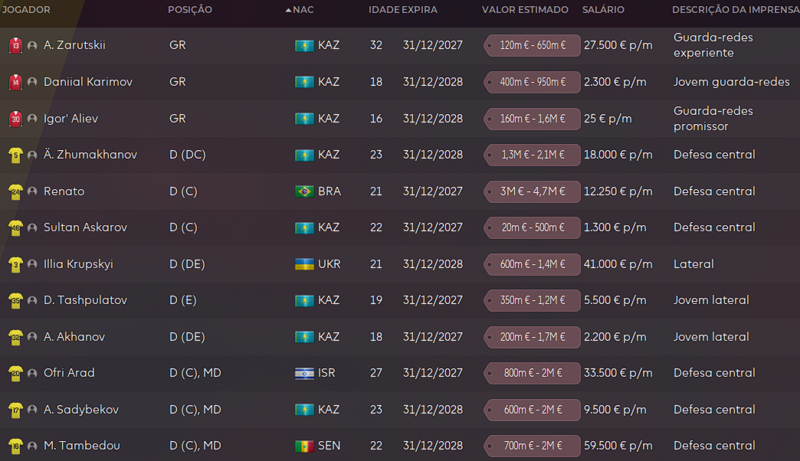Click the 350m € - 1,2M € value badge
Viewport: 800px width, 461px height.
tap(532, 301)
